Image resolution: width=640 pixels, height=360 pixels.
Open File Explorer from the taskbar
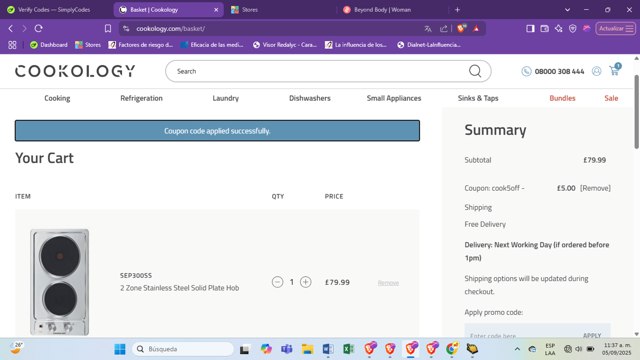coord(307,349)
